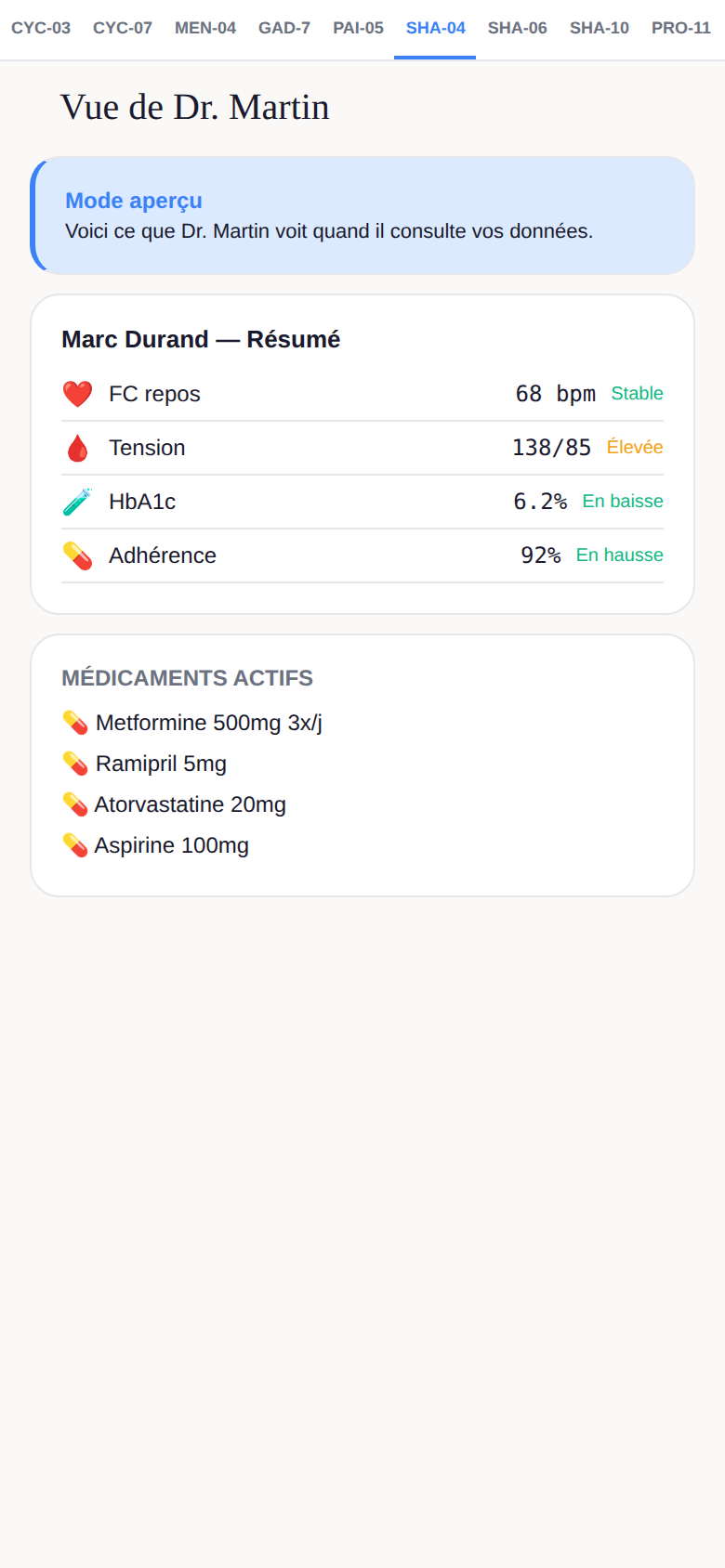Click the pill icon next to Metformine
Viewport: 725px width, 1568px height.
point(75,723)
